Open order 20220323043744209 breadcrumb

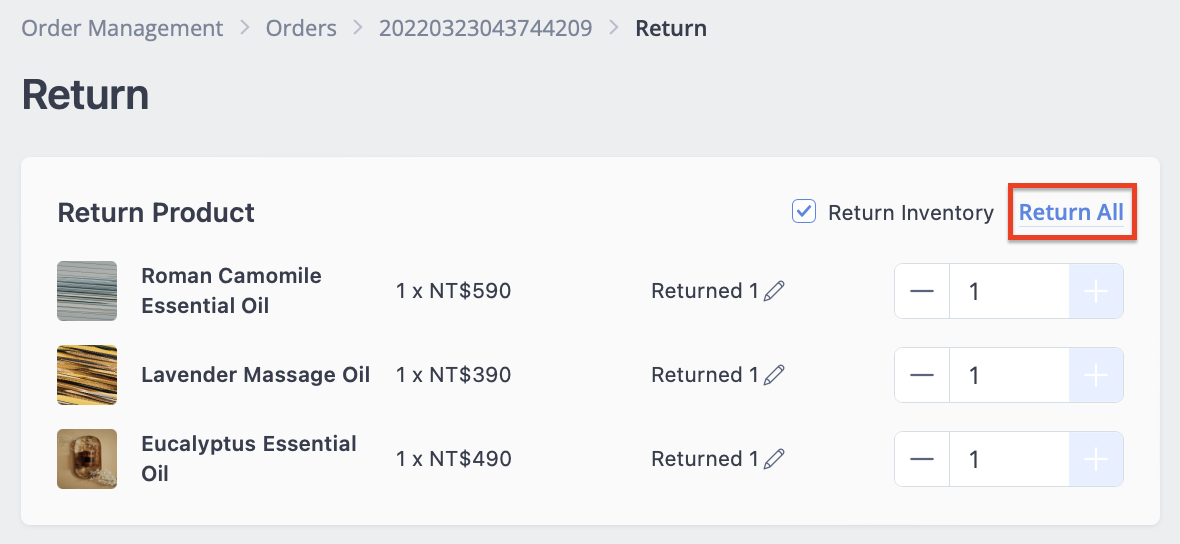tap(485, 29)
